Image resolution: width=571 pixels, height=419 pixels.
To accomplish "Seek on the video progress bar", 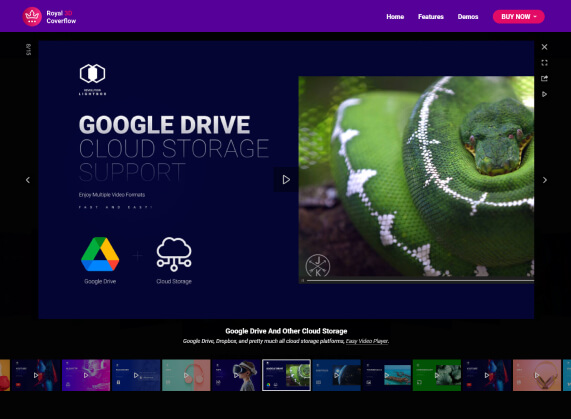I will click(420, 281).
